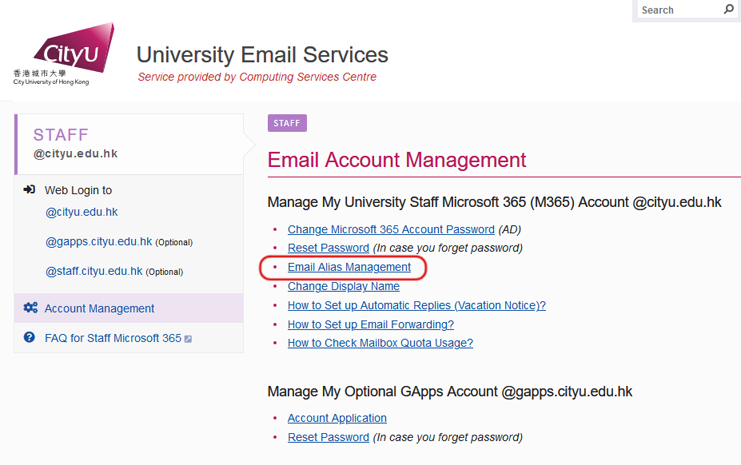Click the Account Management gears icon

pos(30,308)
